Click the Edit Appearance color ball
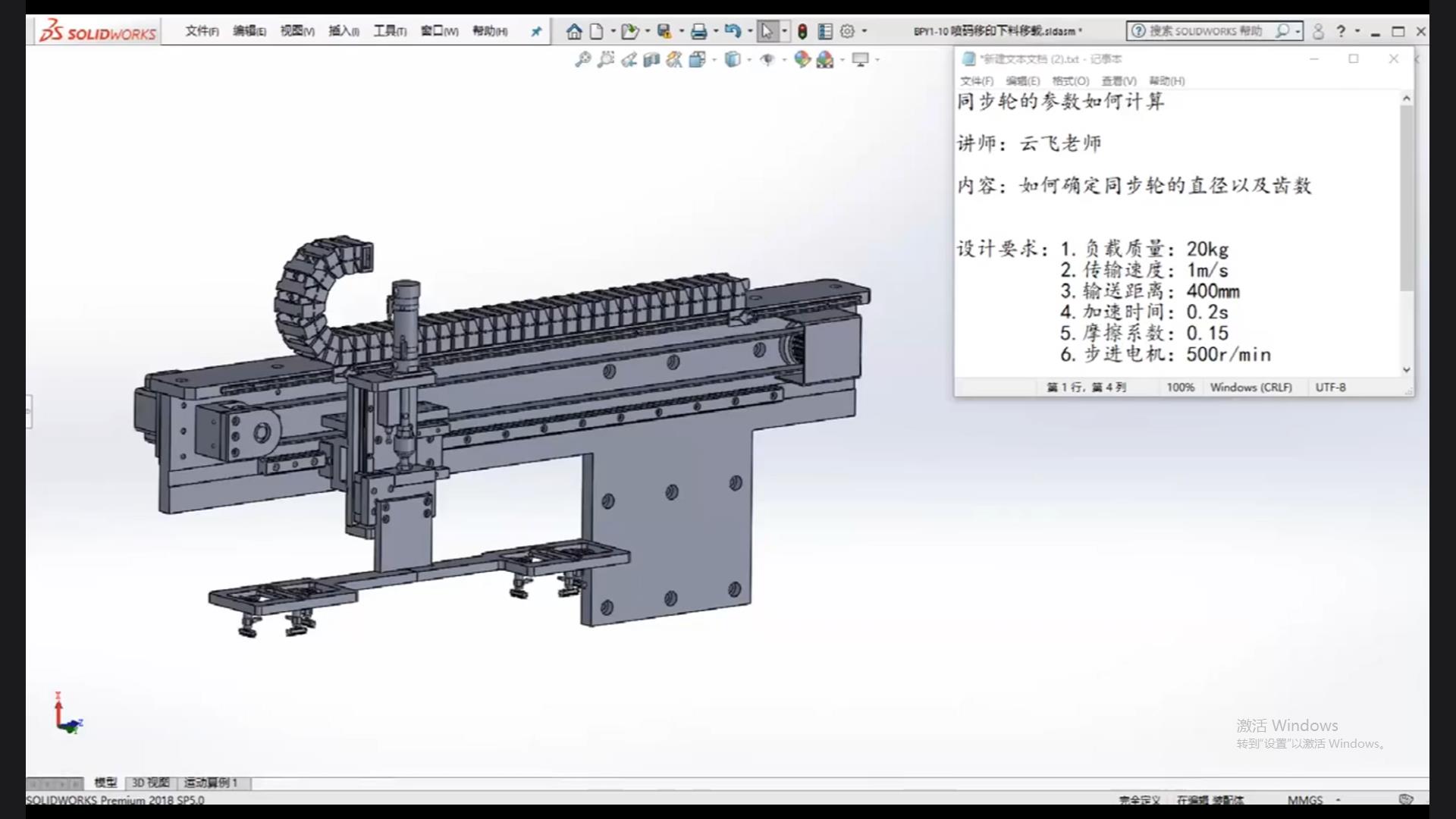Viewport: 1456px width, 819px height. (x=802, y=59)
